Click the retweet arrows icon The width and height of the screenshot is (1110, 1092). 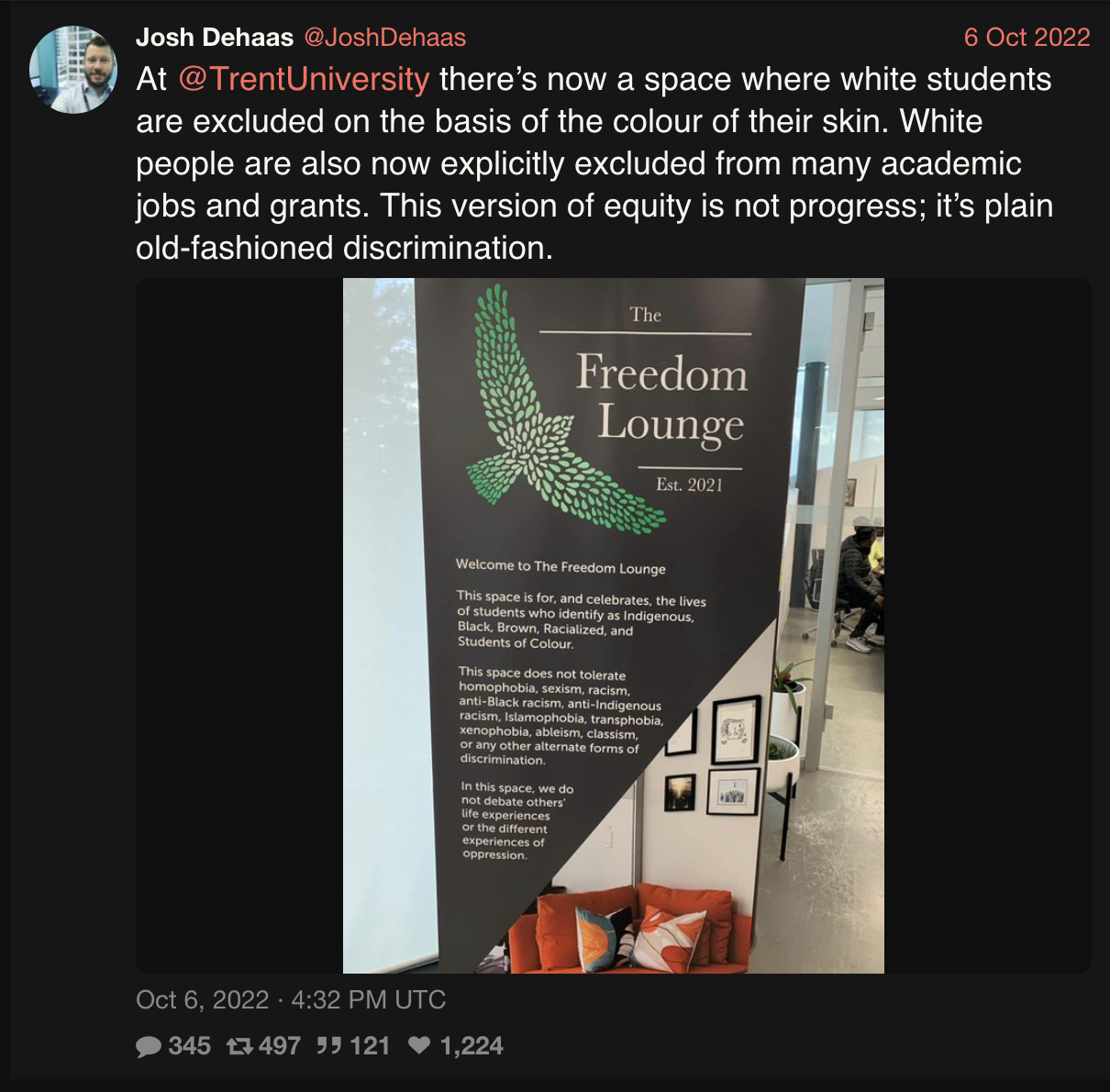click(239, 1046)
